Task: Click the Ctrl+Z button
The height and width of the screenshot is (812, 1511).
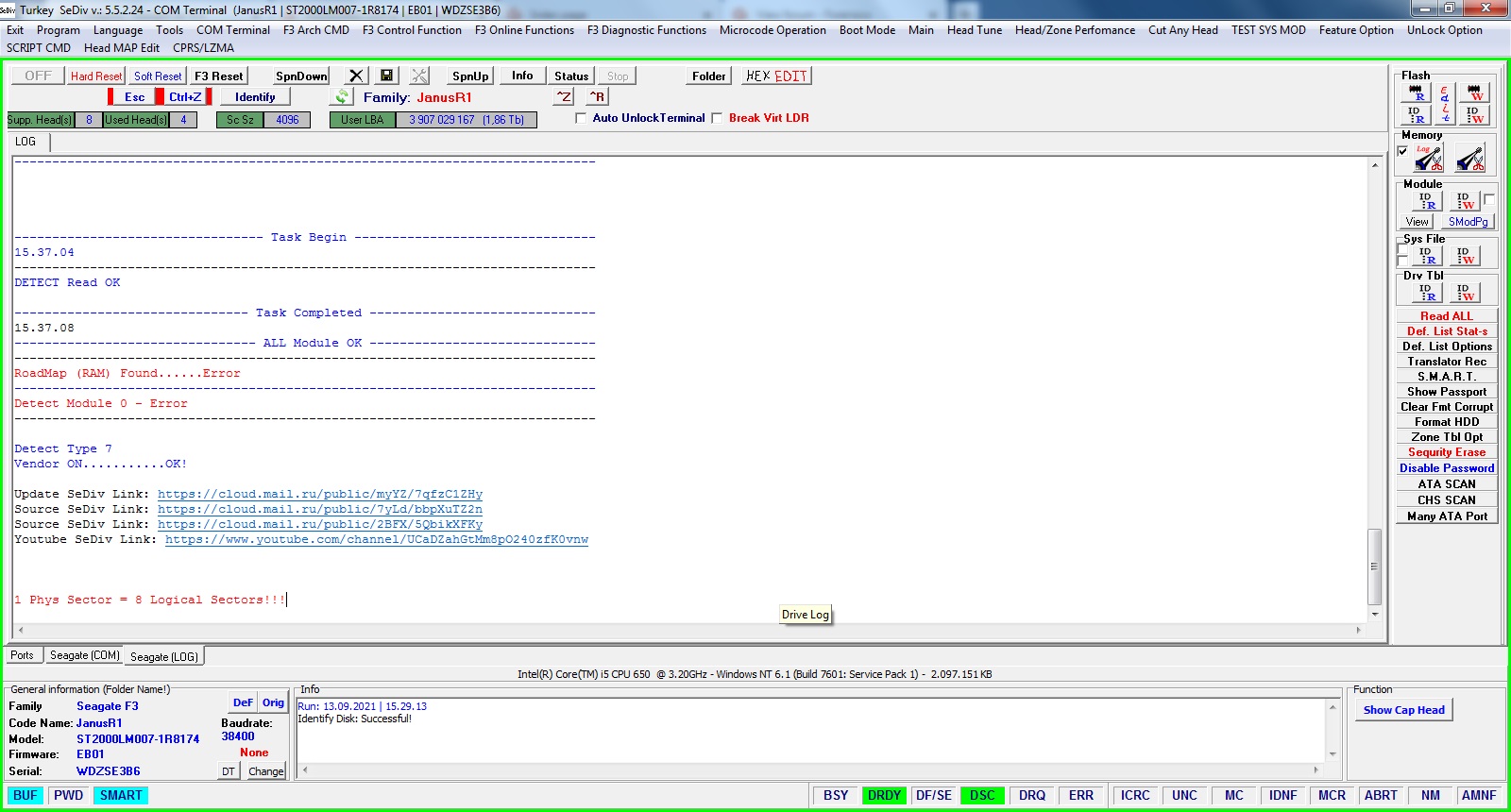Action: click(185, 96)
